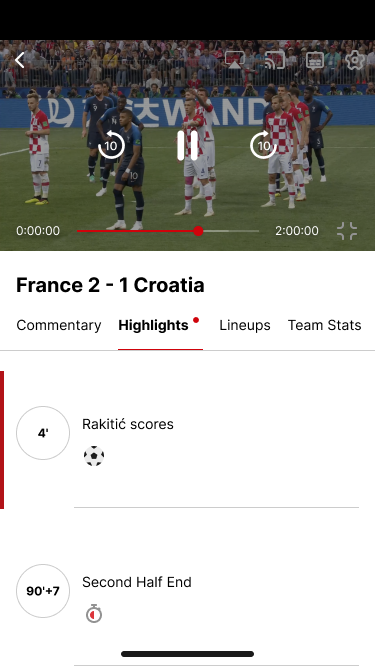This screenshot has height=667, width=375.
Task: Click the soccer ball goal icon
Action: pos(94,456)
